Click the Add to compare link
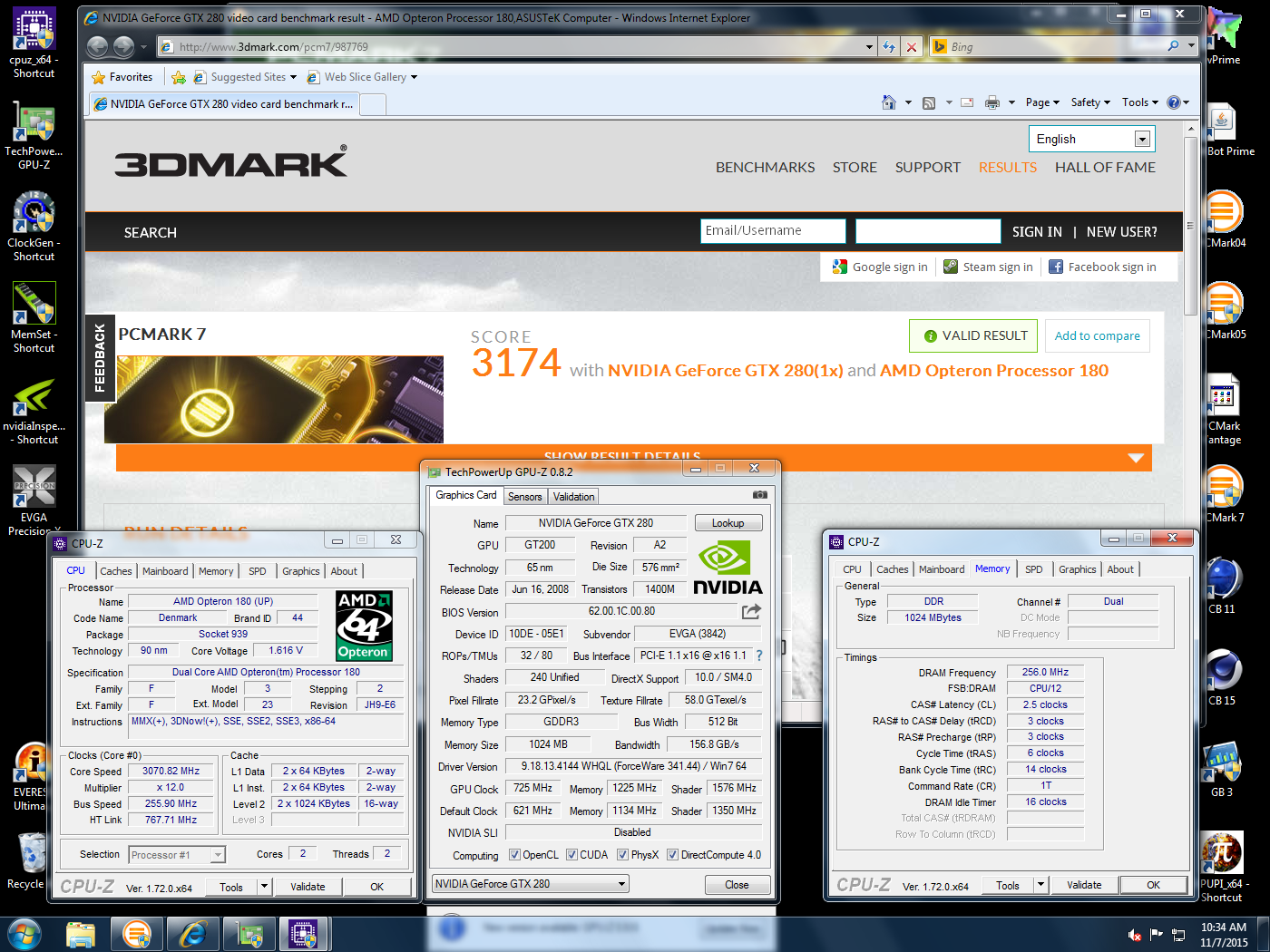This screenshot has width=1270, height=952. pyautogui.click(x=1098, y=336)
